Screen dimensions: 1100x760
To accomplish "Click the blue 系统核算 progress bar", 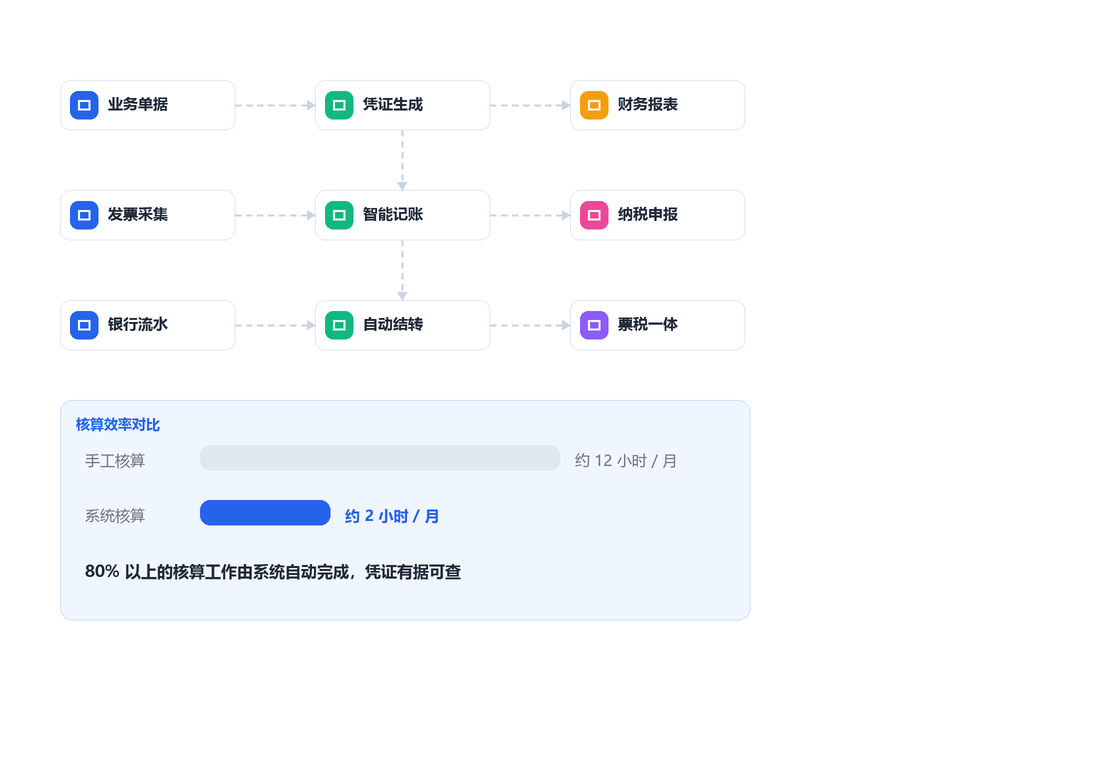I will 265,513.
